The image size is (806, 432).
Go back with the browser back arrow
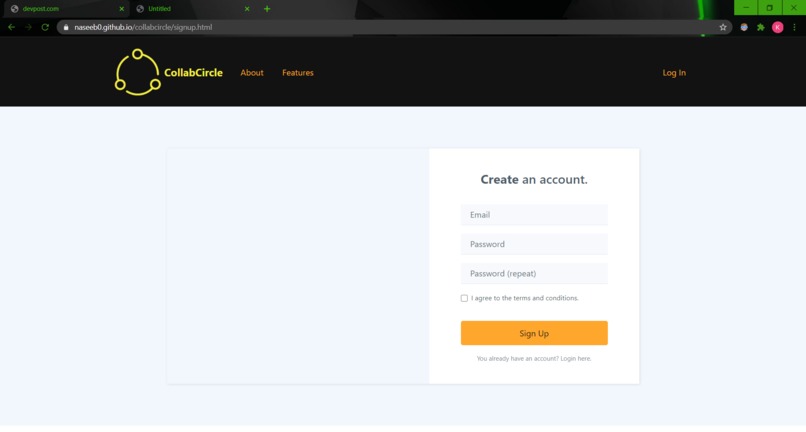[x=11, y=27]
